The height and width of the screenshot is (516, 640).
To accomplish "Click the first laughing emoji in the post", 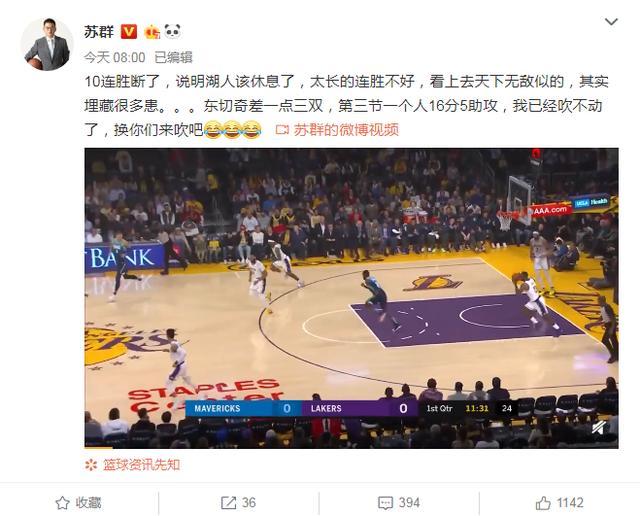I will tap(212, 130).
